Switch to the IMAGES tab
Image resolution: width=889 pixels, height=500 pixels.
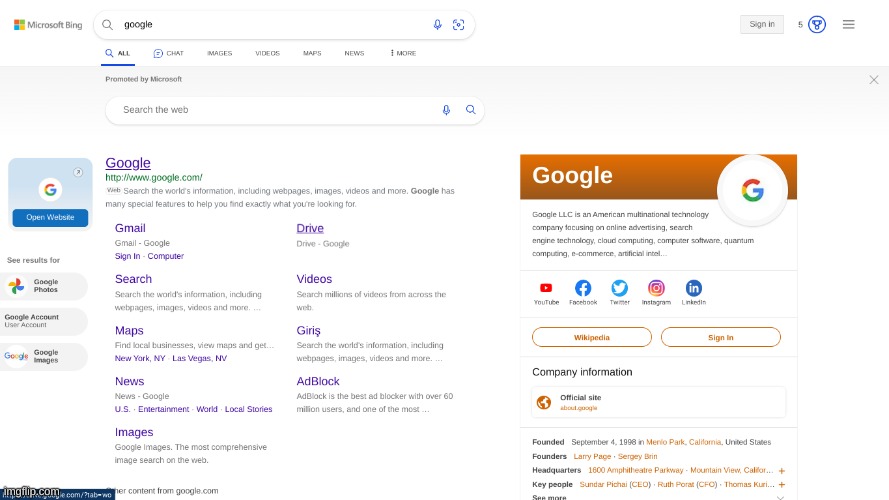219,53
